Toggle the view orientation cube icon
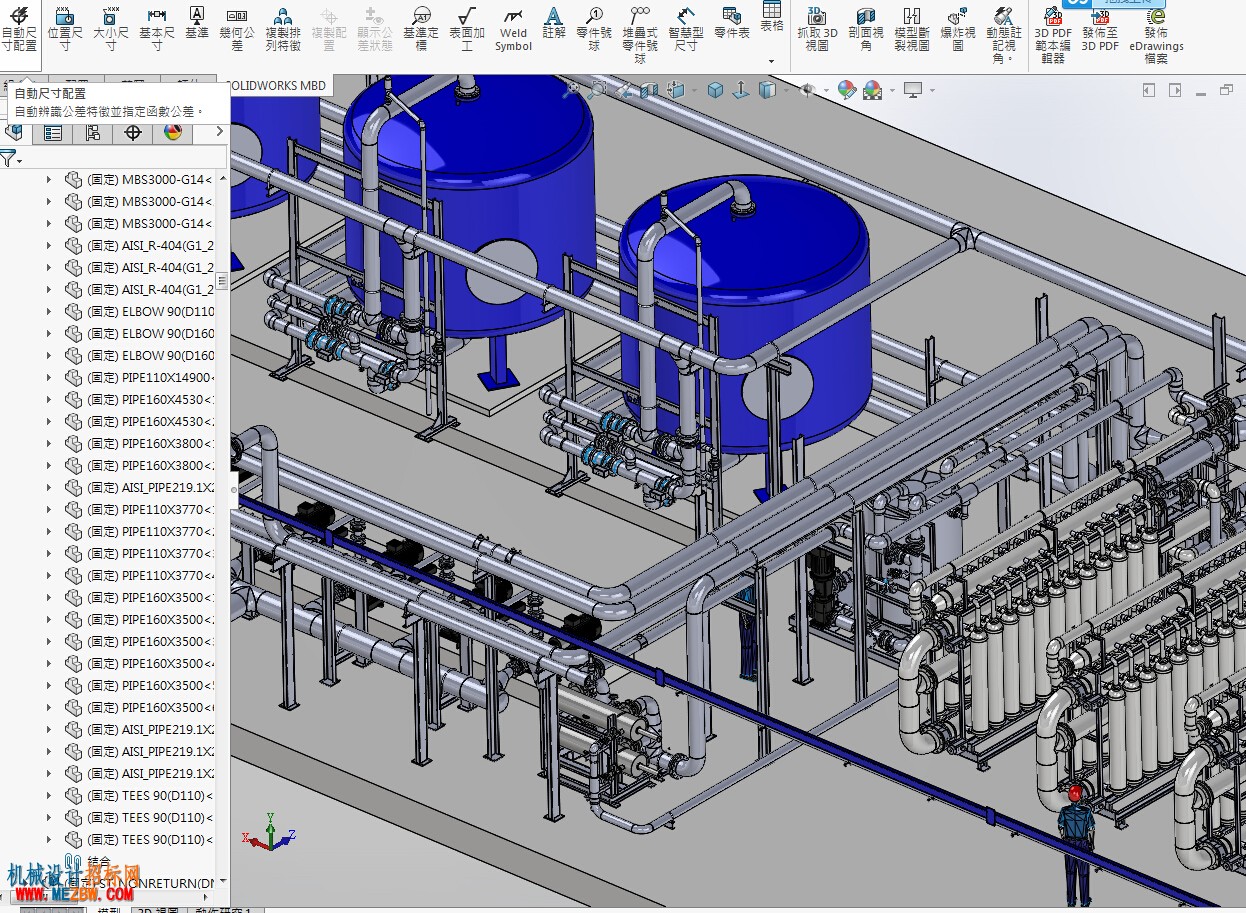The image size is (1246, 913). (x=714, y=89)
